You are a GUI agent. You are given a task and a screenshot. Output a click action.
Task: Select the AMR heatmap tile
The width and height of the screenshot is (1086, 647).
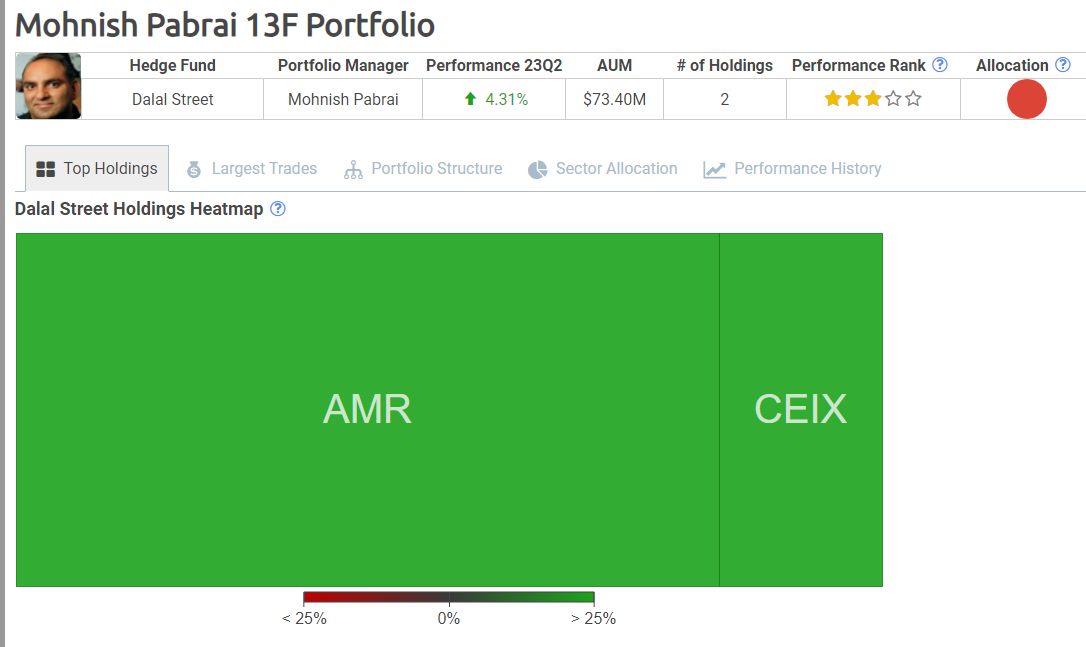[x=368, y=409]
